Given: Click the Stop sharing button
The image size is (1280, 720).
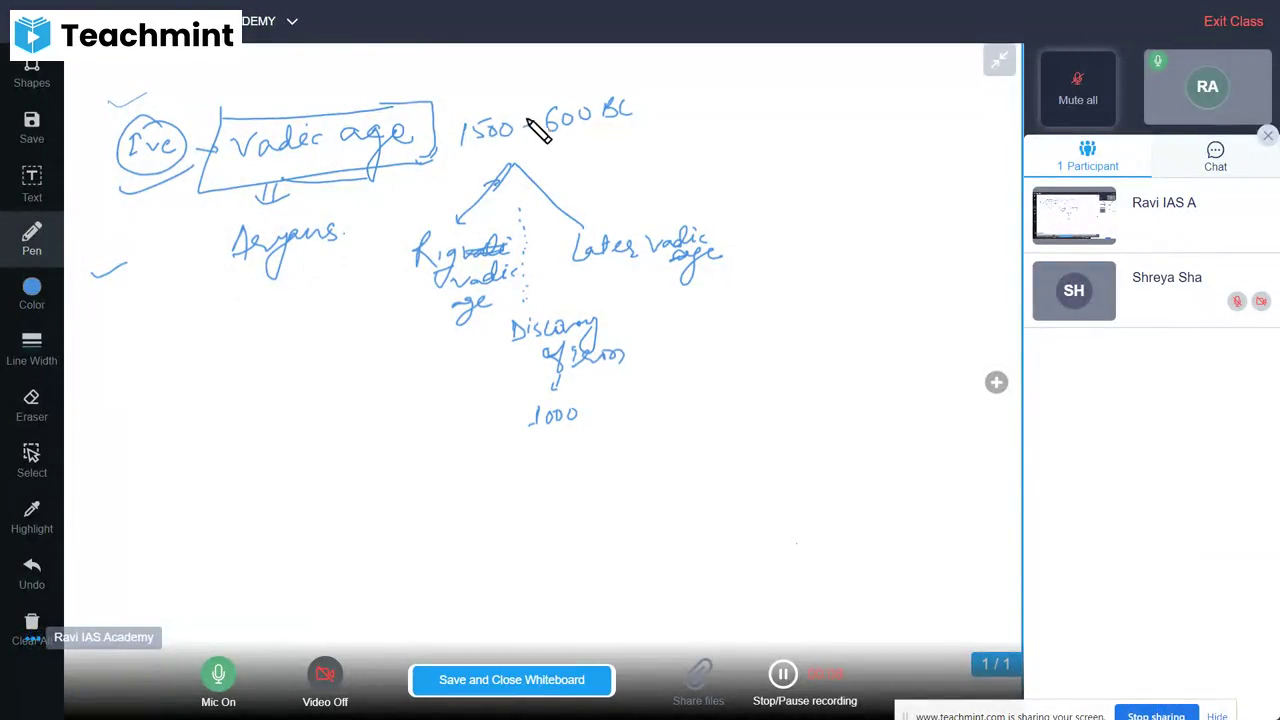Looking at the screenshot, I should coord(1156,714).
